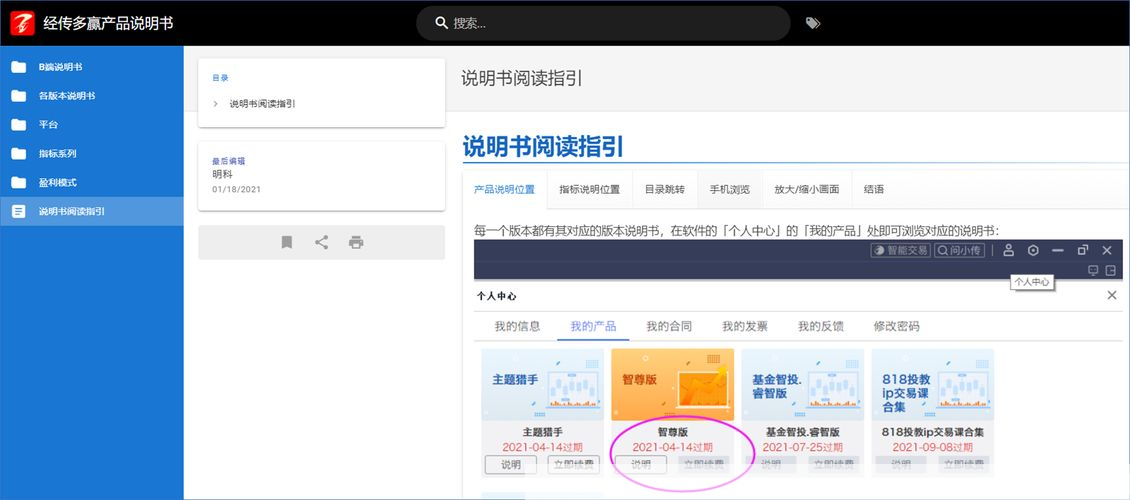Click the share icon under the editor card
Screen dimensions: 1130x500
pos(321,242)
